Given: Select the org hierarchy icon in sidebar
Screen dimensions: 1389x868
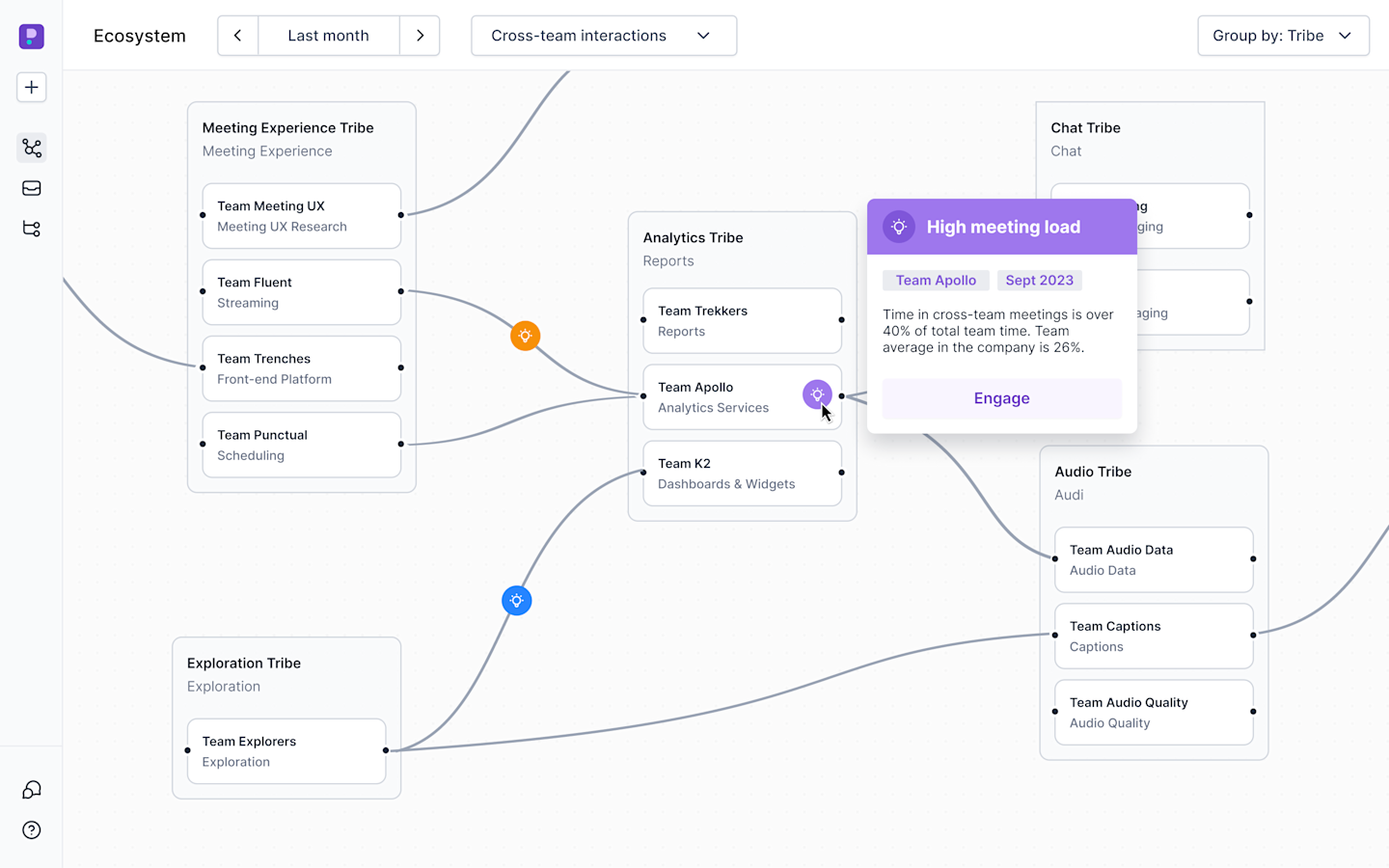Looking at the screenshot, I should pos(31,229).
